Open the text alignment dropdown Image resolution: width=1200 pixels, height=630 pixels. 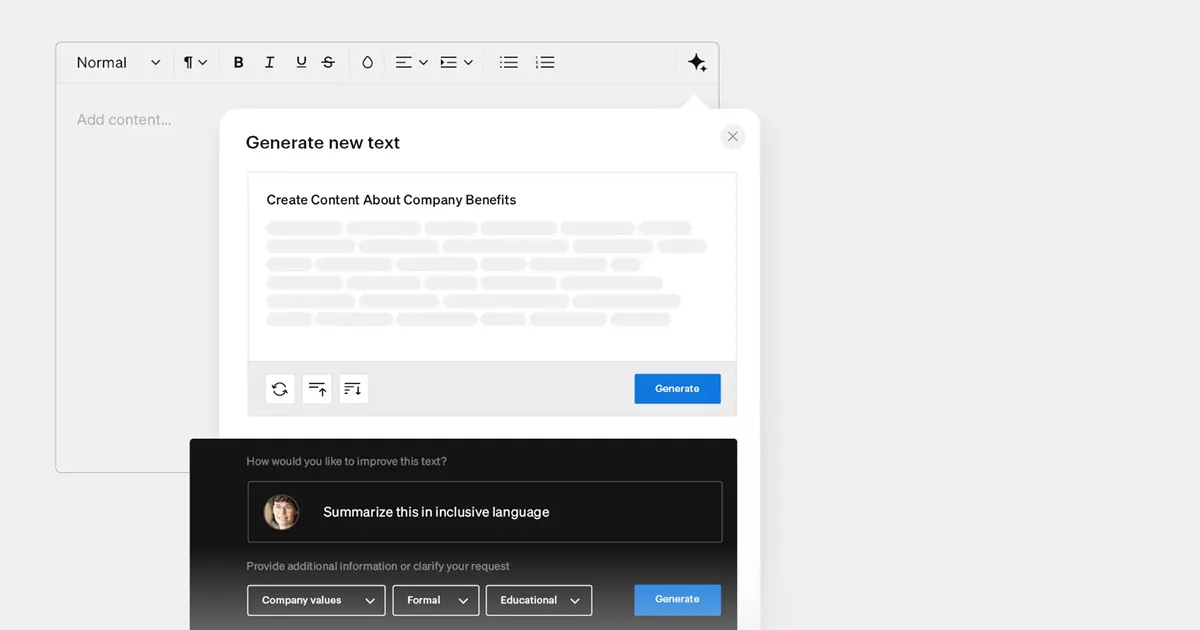coord(411,62)
